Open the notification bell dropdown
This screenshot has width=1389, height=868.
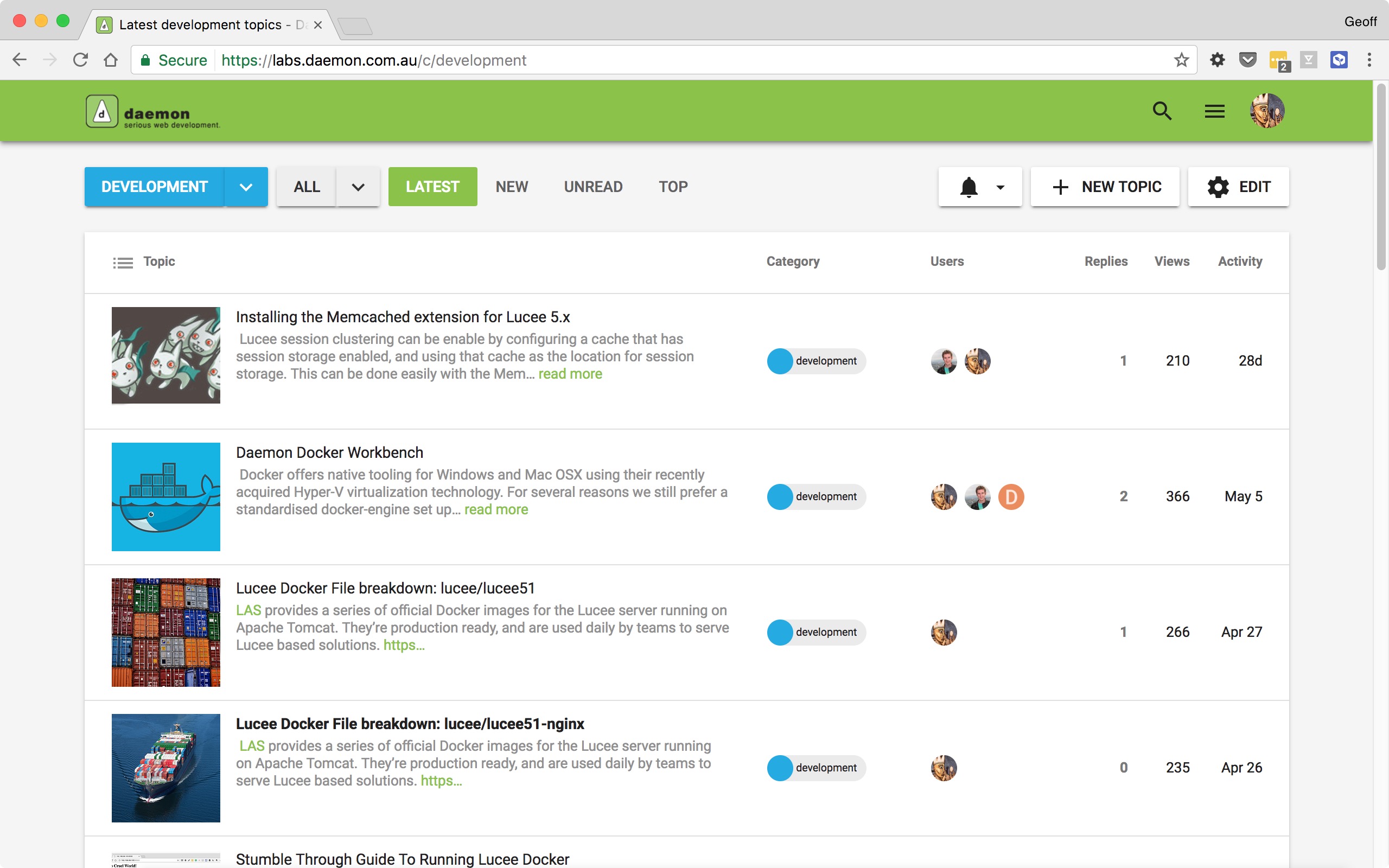[x=980, y=187]
